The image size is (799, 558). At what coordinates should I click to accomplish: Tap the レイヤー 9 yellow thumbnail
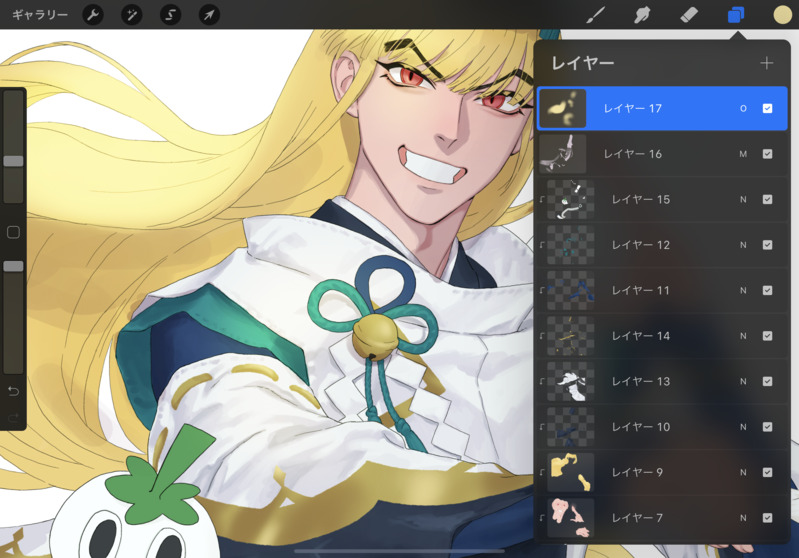click(x=571, y=472)
